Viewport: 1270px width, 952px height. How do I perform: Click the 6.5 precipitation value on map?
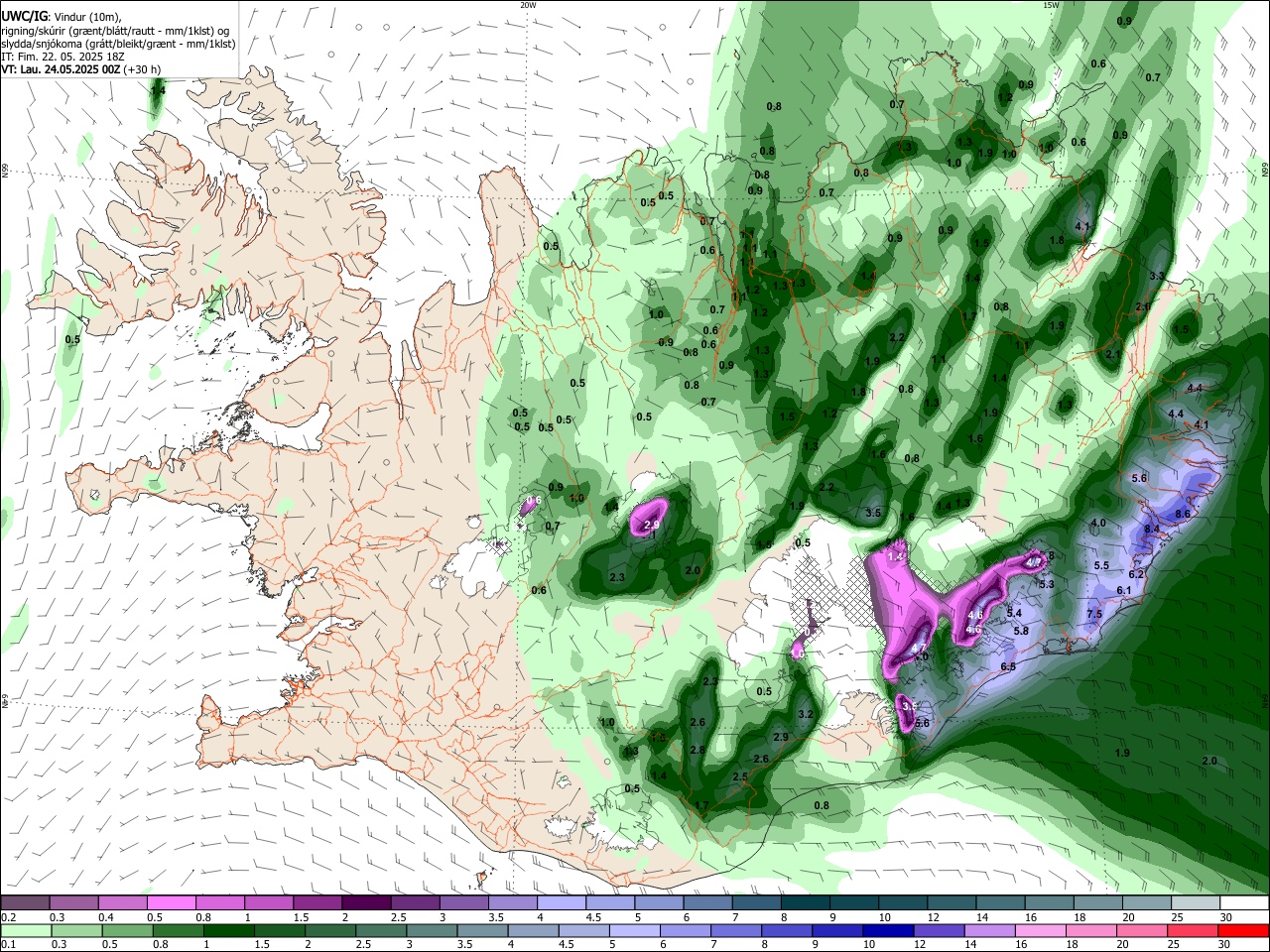[1008, 667]
